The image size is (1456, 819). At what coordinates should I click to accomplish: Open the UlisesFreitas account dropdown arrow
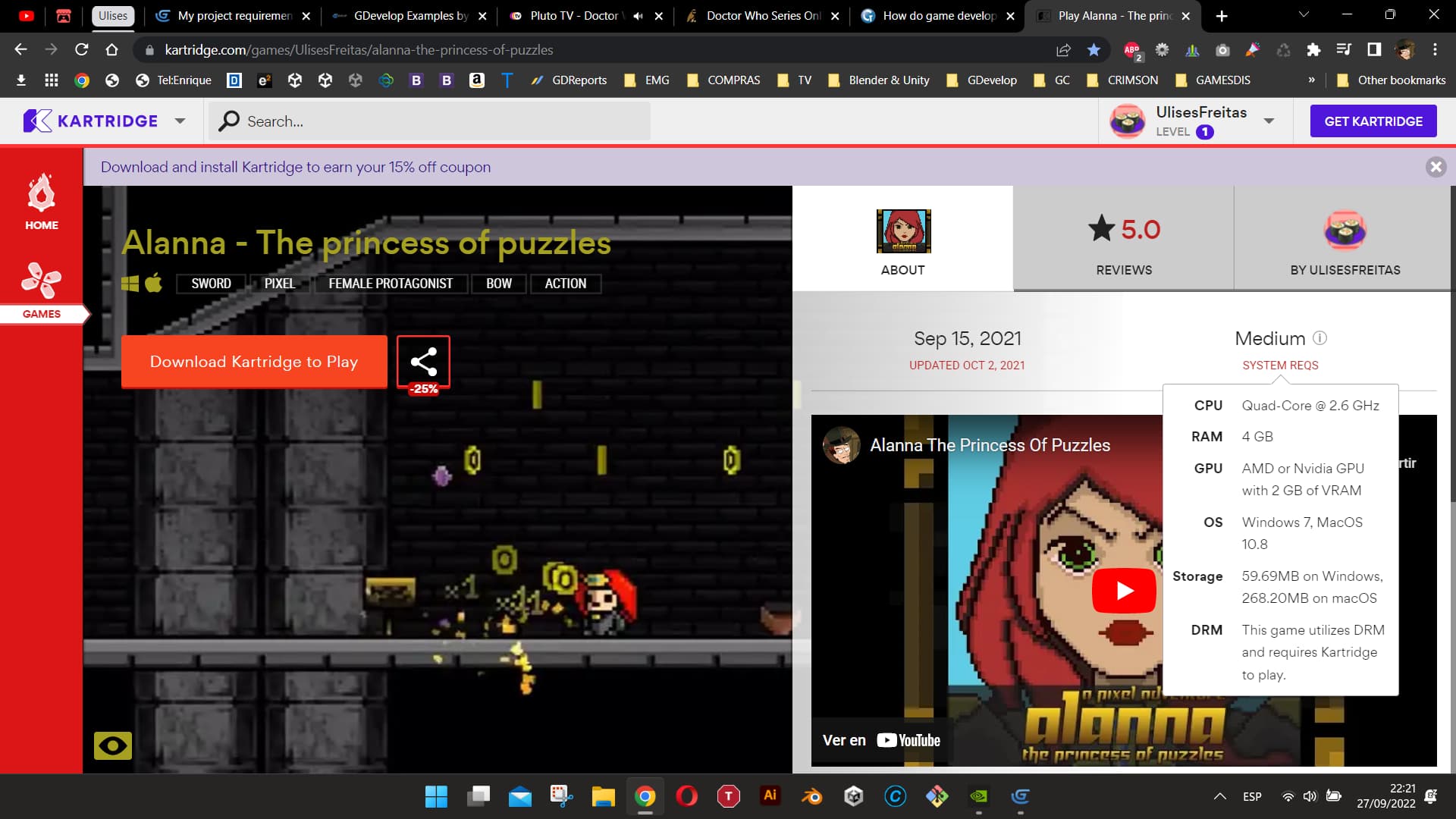point(1269,121)
